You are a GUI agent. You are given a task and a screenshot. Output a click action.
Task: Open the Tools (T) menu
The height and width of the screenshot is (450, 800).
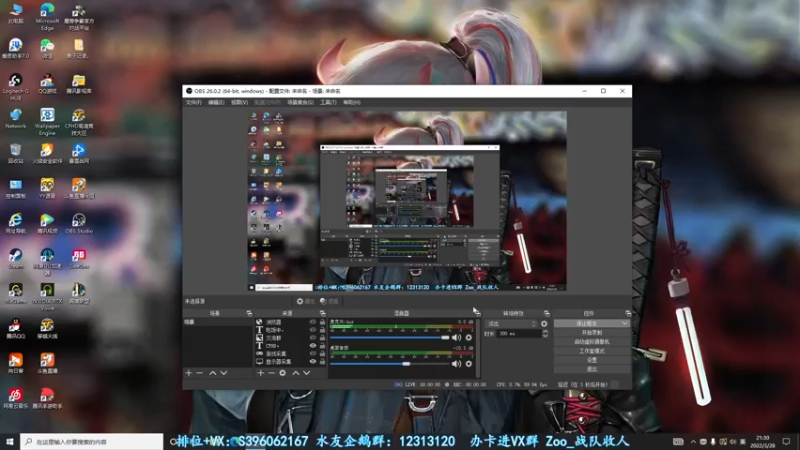click(x=328, y=103)
